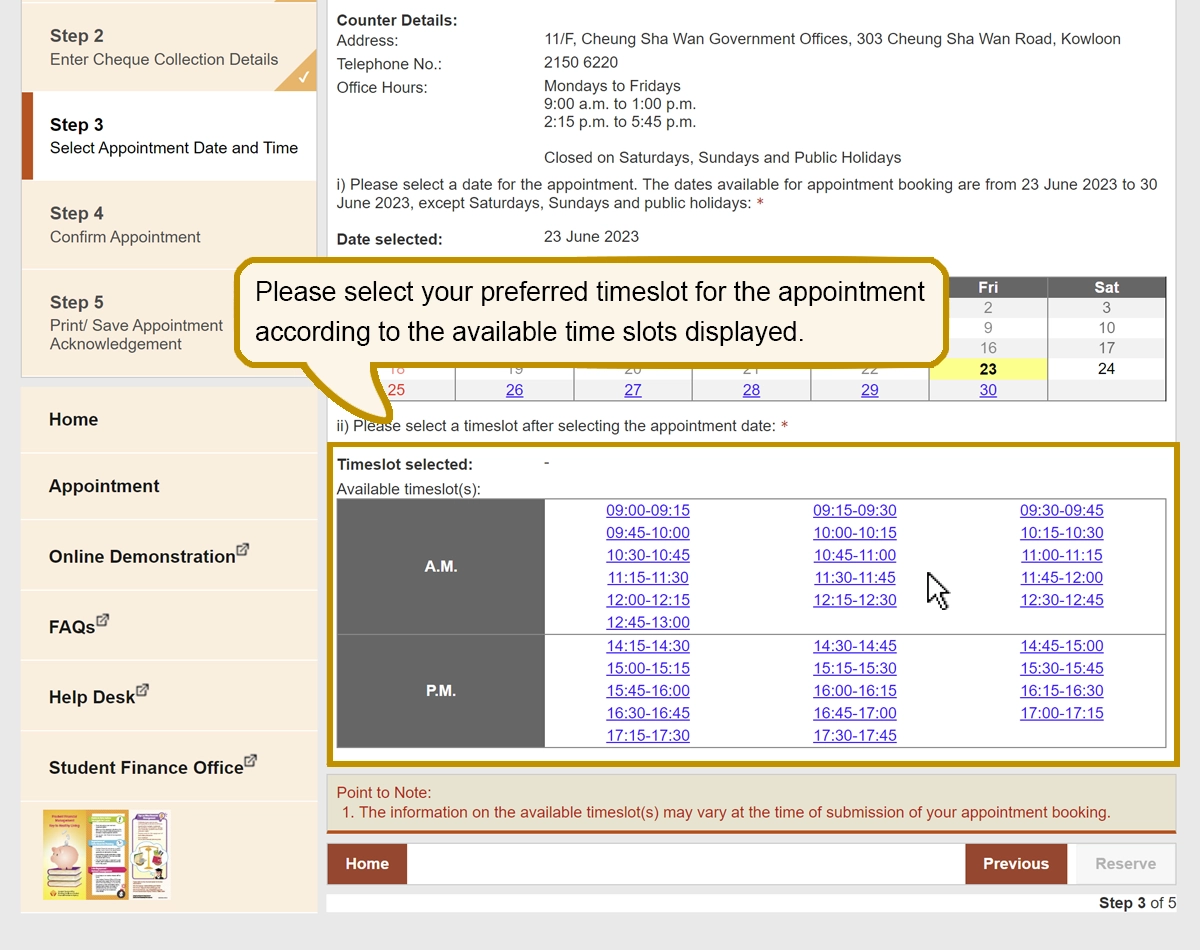Choose the 09:00-09:15 timeslot
This screenshot has width=1200, height=950.
648,510
